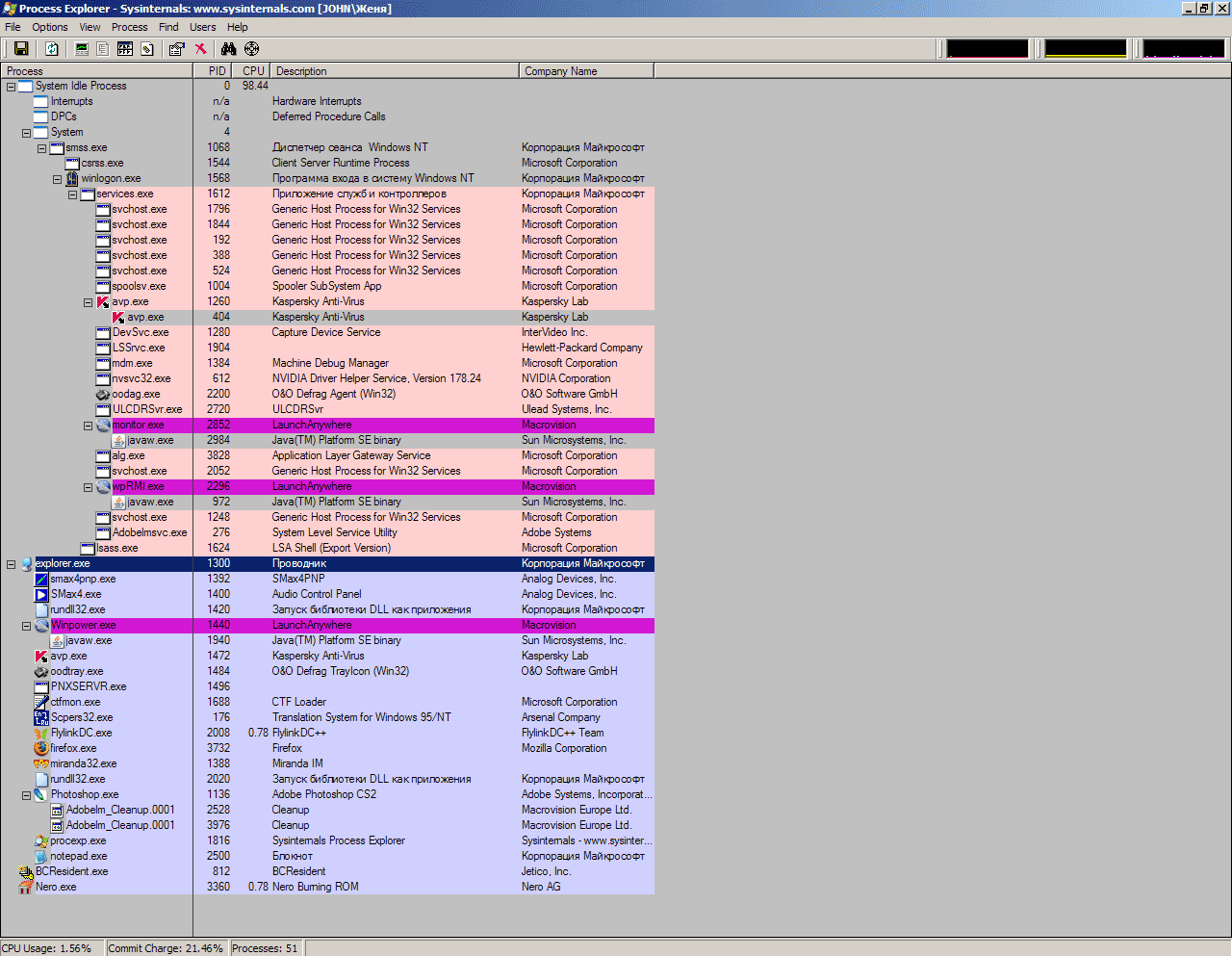The height and width of the screenshot is (956, 1232).
Task: Click the BCResident.exe process icon
Action: pyautogui.click(x=26, y=871)
